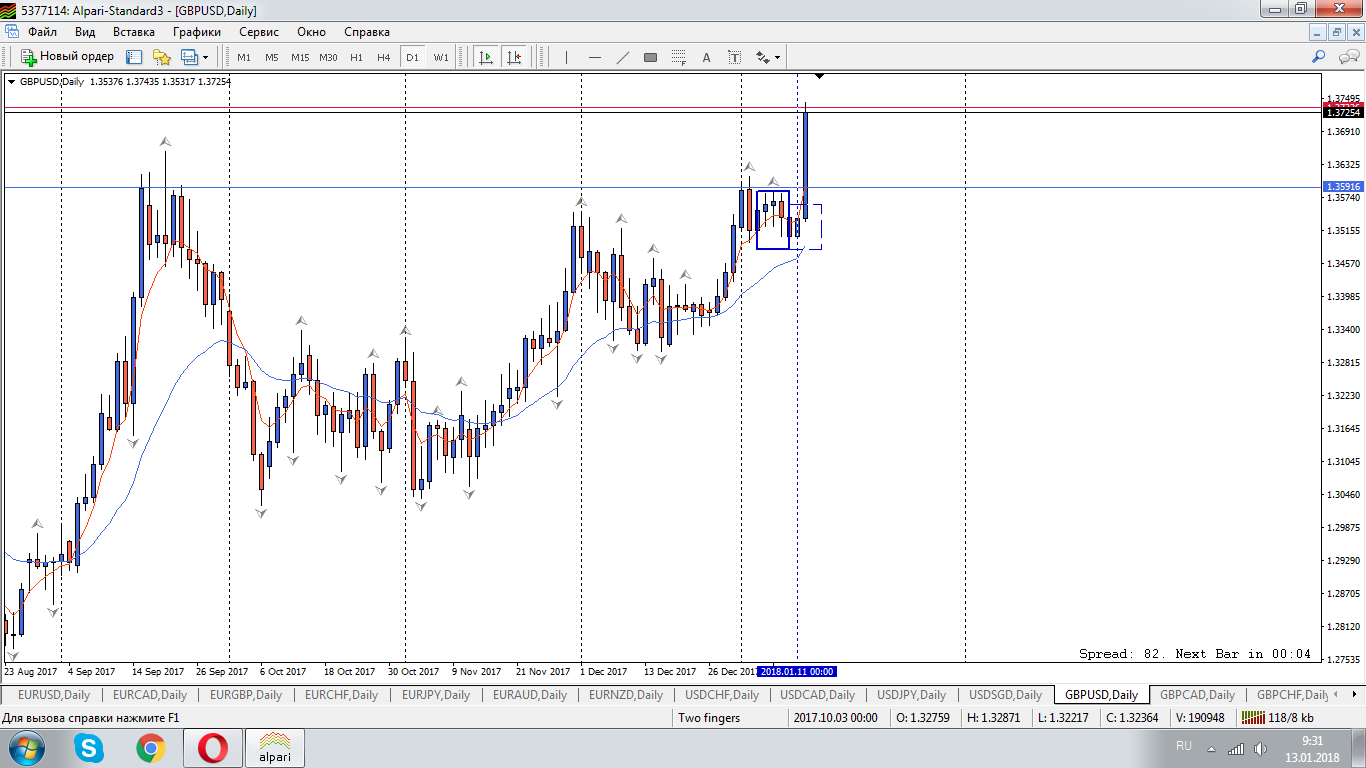The width and height of the screenshot is (1366, 768).
Task: Click the 1.35916 price level label
Action: coord(1342,187)
